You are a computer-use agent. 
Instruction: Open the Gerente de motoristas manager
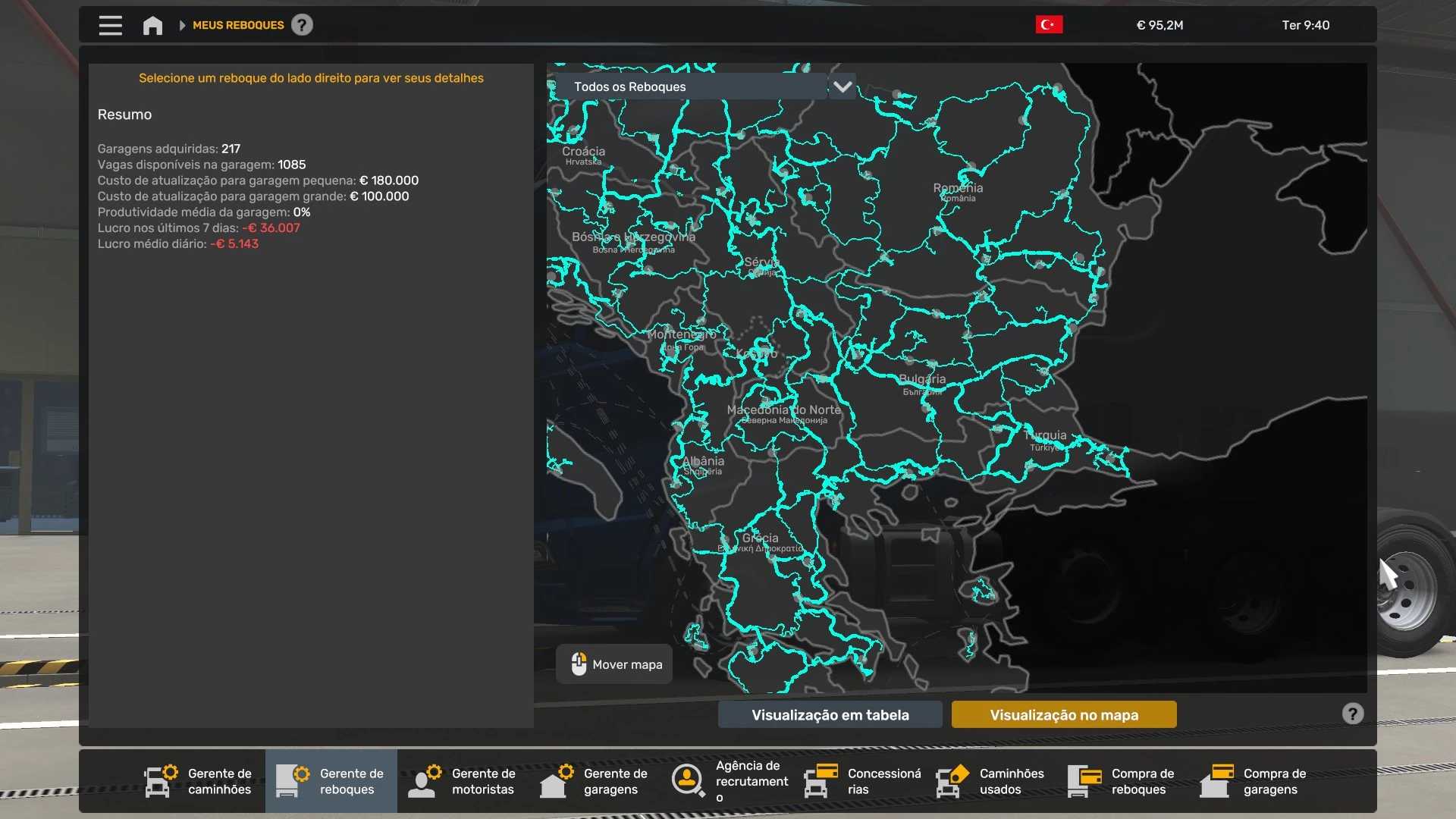(463, 781)
